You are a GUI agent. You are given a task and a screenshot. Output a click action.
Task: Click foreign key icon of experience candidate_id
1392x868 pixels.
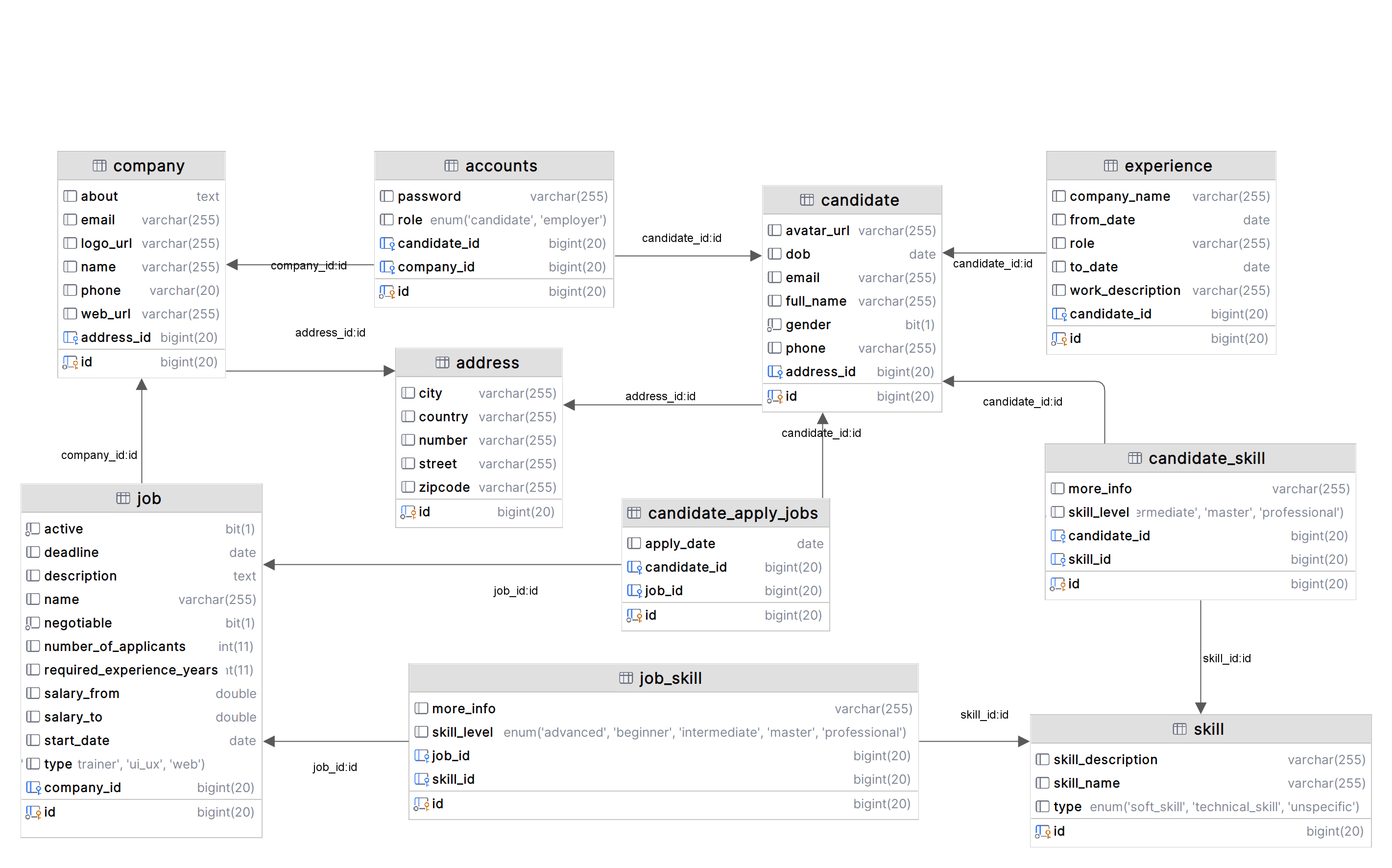[x=1058, y=314]
